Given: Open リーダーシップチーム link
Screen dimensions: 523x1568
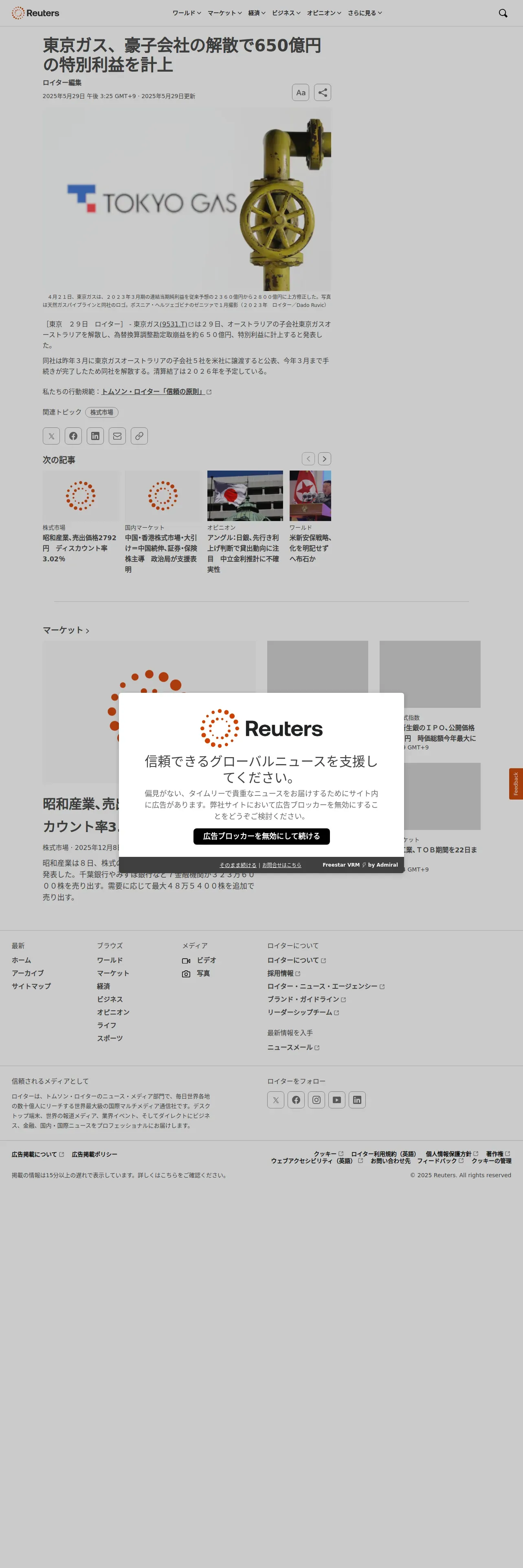Looking at the screenshot, I should click(303, 1013).
